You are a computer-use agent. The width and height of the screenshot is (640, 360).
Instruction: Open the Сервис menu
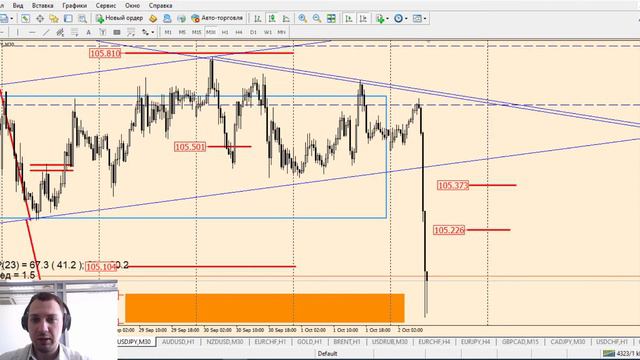(106, 6)
